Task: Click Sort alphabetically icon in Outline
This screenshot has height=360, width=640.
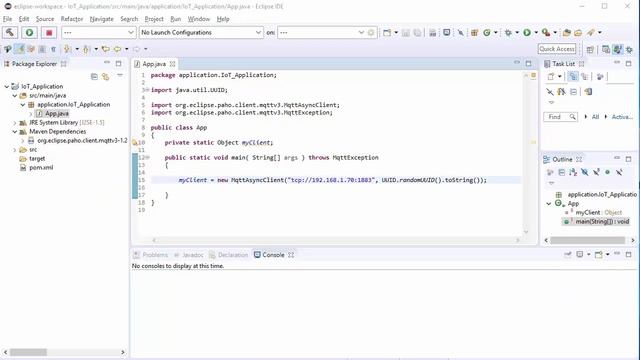Action: pos(573,173)
